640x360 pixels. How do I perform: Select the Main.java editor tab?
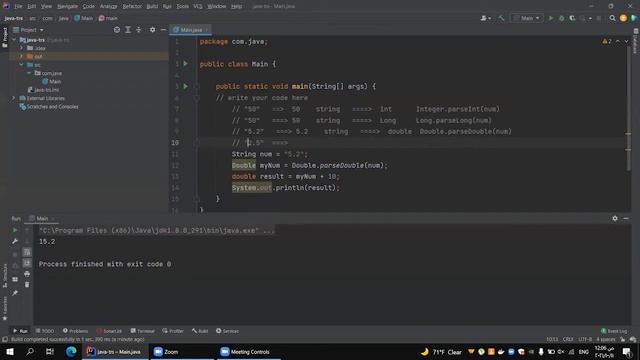pyautogui.click(x=191, y=30)
